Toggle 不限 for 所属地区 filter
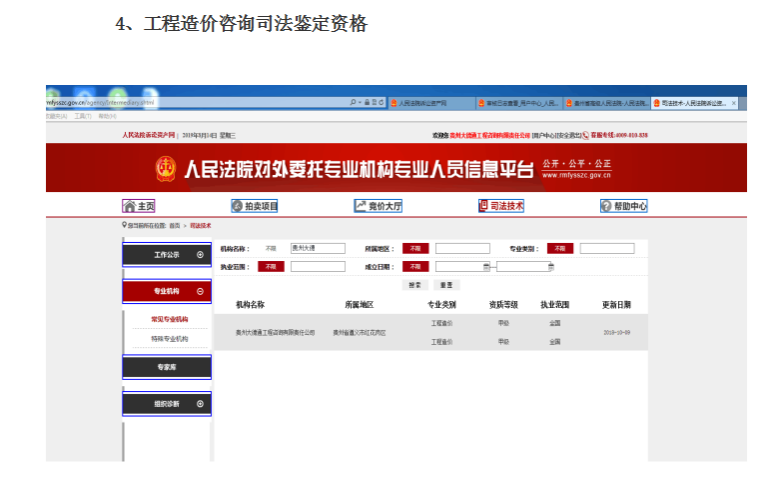 [x=415, y=248]
